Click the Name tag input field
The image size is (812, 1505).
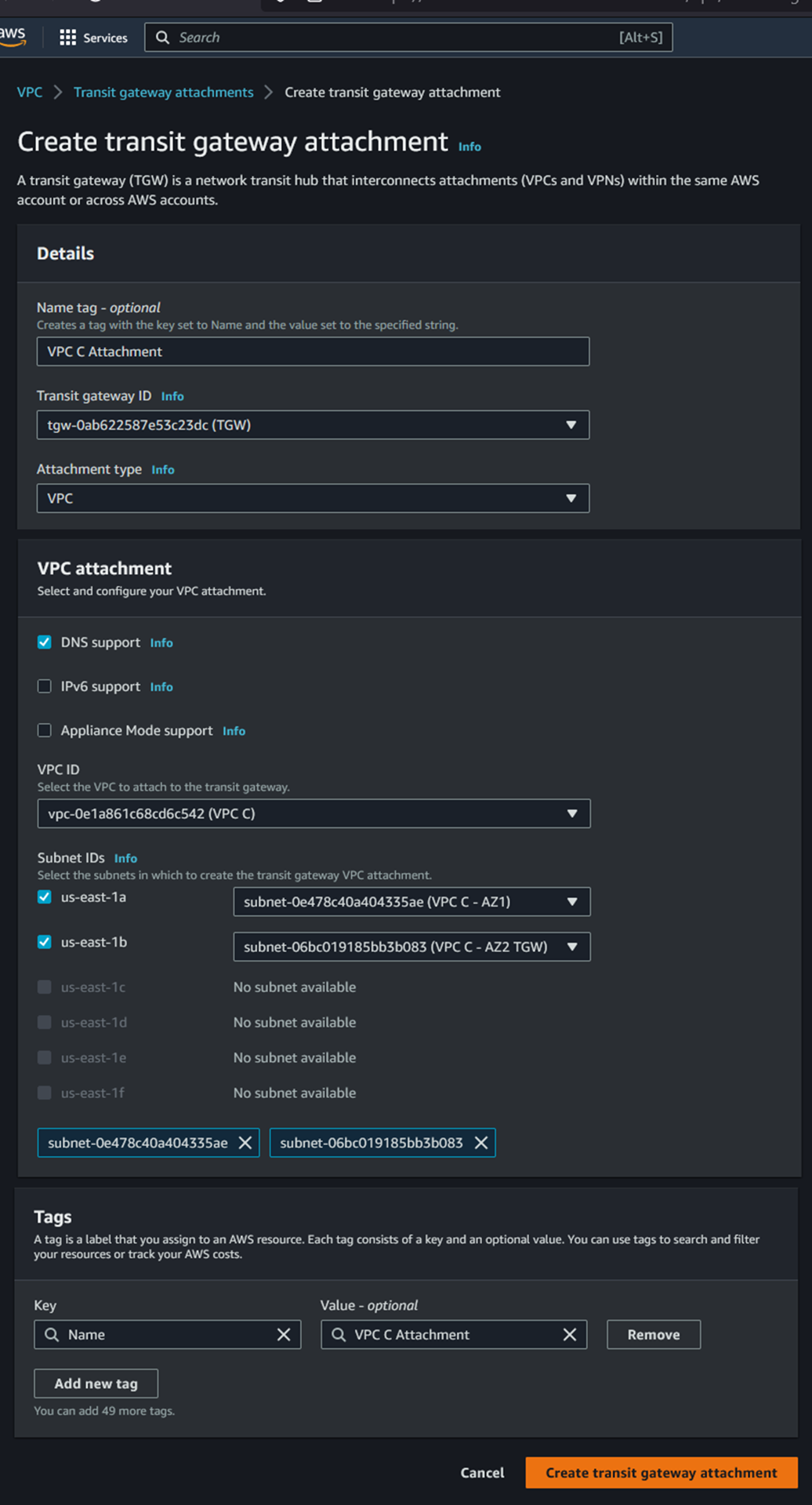(313, 351)
